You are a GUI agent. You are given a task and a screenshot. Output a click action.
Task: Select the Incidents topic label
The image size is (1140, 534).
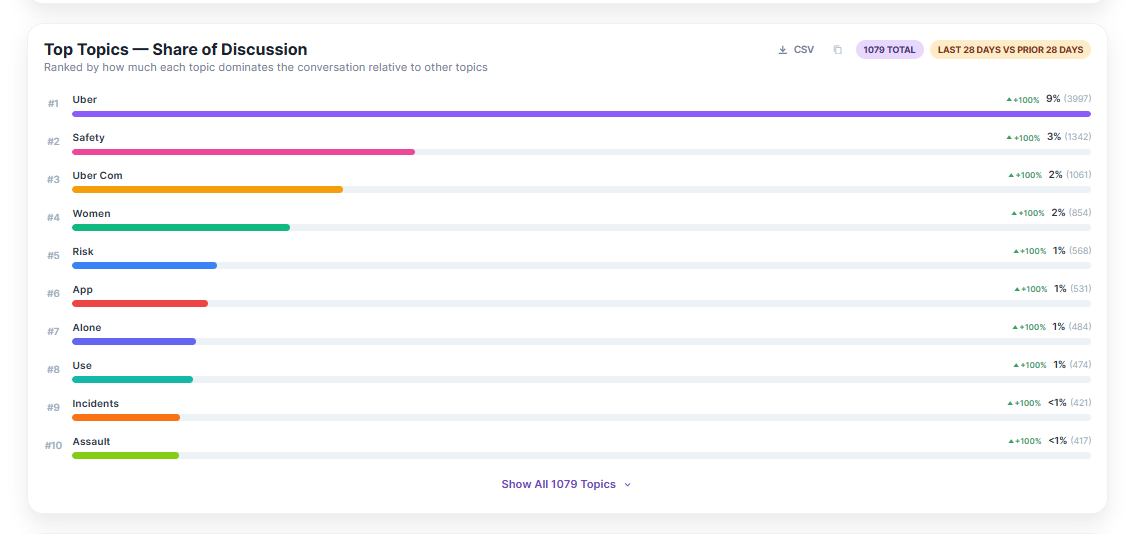click(95, 403)
